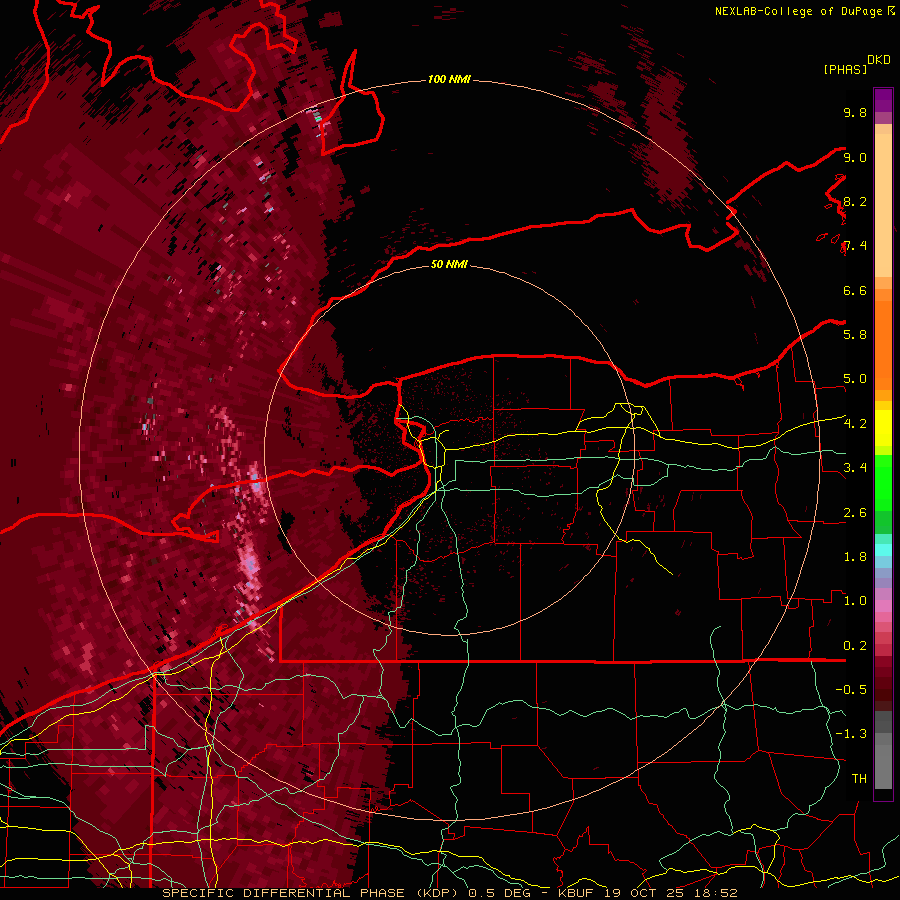This screenshot has height=900, width=900.
Task: Click the [PHAS] label above color bar
Action: click(x=845, y=69)
